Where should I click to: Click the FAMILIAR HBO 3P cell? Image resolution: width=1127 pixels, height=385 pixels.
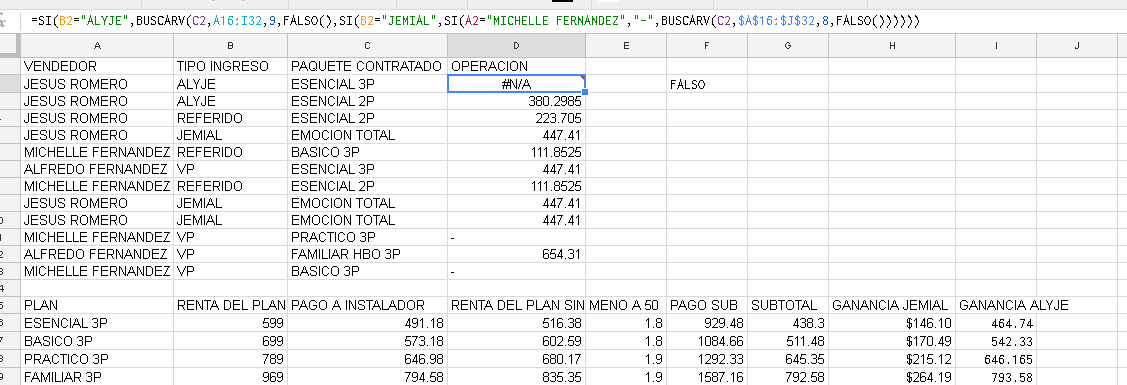coord(367,254)
